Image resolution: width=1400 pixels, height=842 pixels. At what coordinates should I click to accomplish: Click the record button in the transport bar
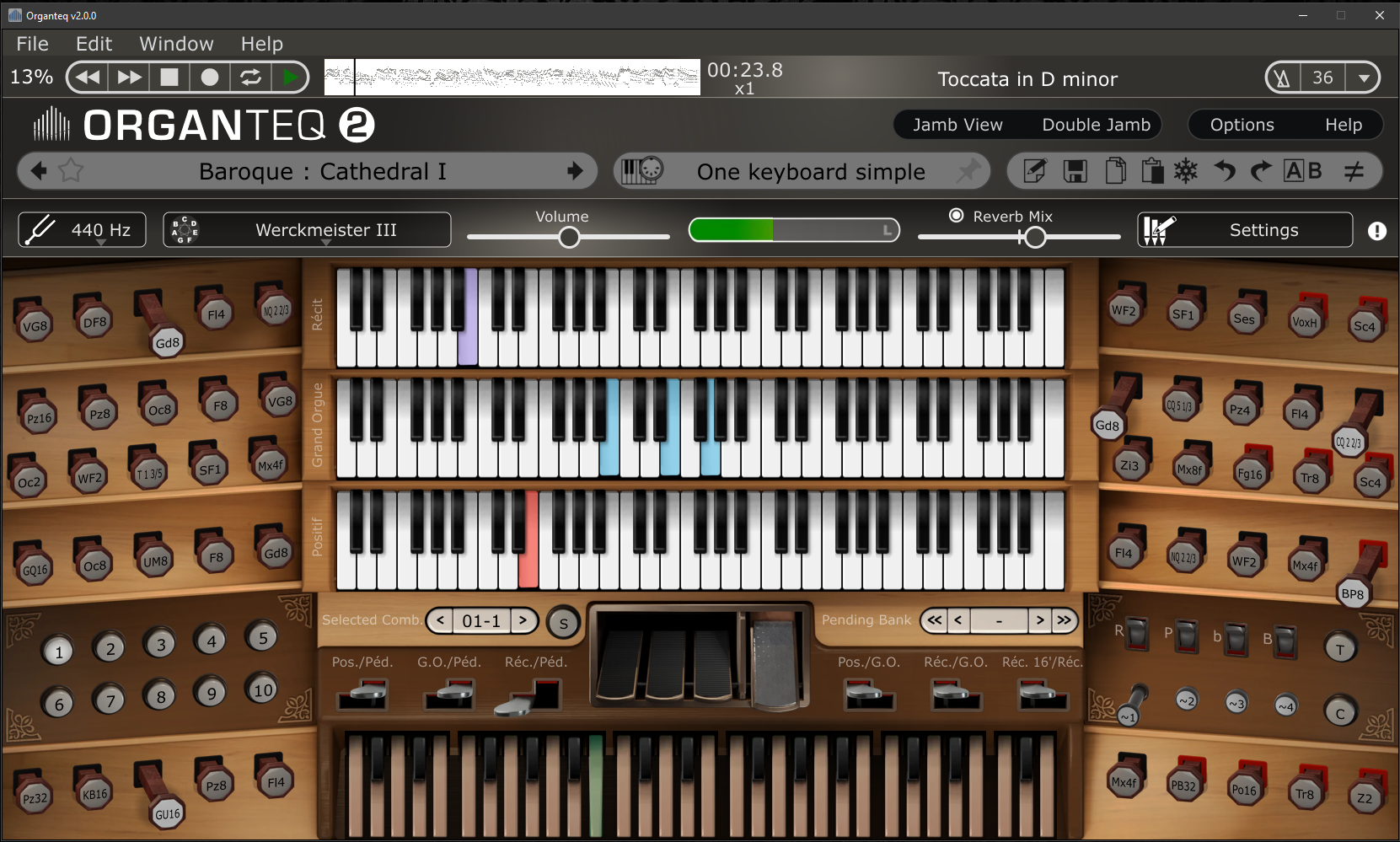210,77
